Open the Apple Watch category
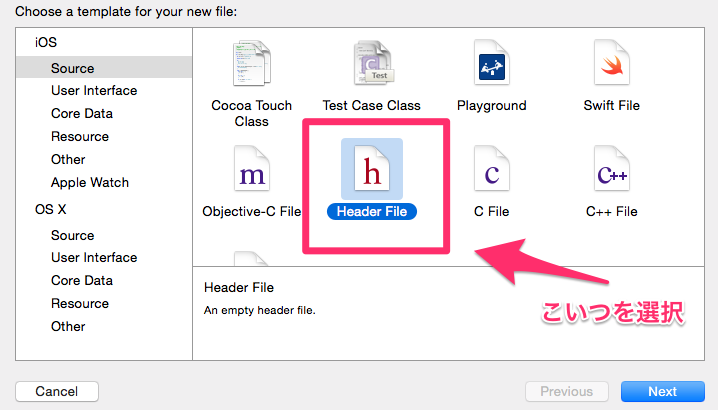718x410 pixels. click(90, 182)
